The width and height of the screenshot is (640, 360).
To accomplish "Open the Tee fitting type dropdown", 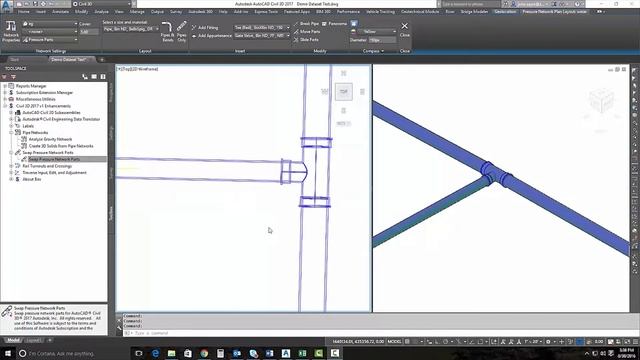I will (262, 27).
